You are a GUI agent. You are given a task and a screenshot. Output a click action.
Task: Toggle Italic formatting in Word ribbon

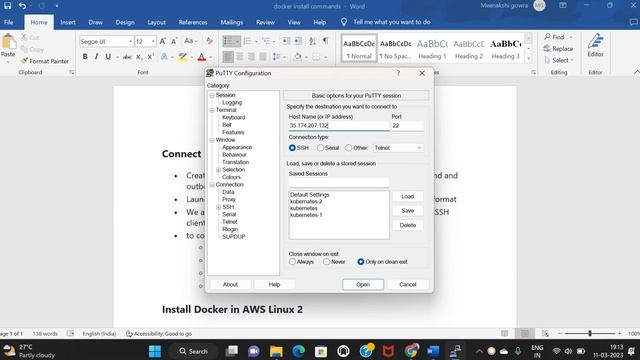96,57
